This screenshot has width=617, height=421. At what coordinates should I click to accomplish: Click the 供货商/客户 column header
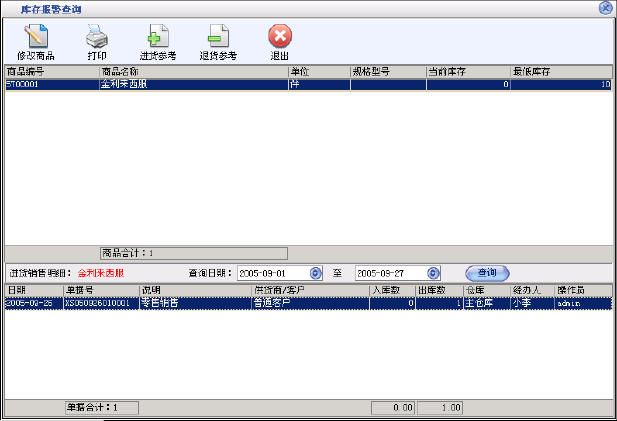[x=309, y=290]
